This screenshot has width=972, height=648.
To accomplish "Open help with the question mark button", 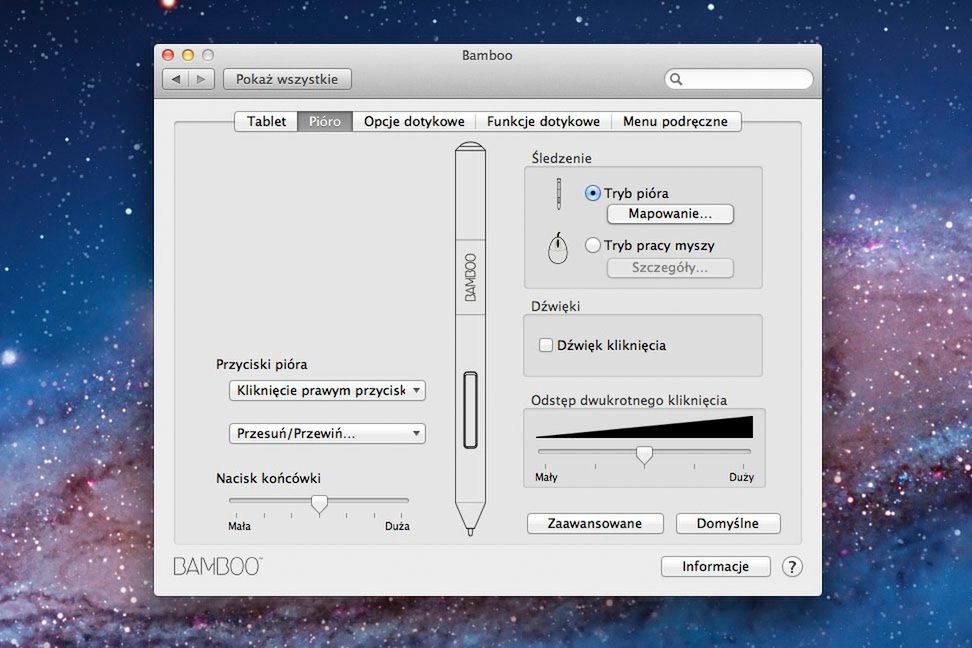I will point(792,566).
